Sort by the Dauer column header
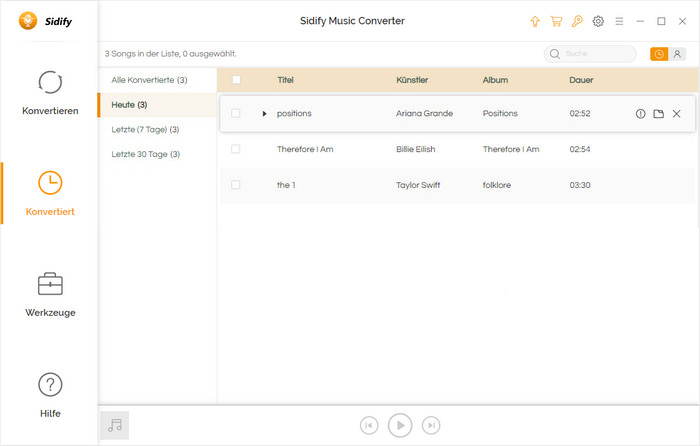Image resolution: width=700 pixels, height=446 pixels. [581, 80]
